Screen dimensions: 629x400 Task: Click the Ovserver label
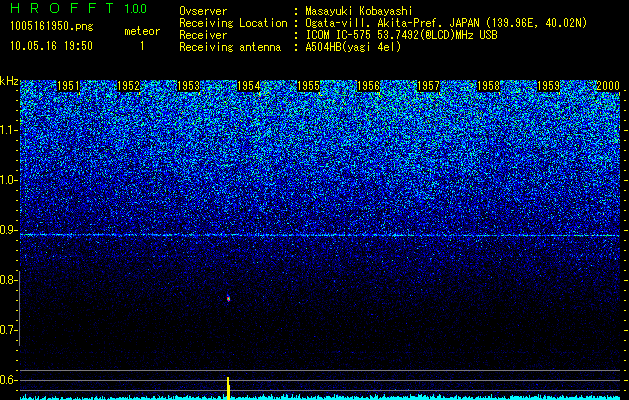(203, 11)
